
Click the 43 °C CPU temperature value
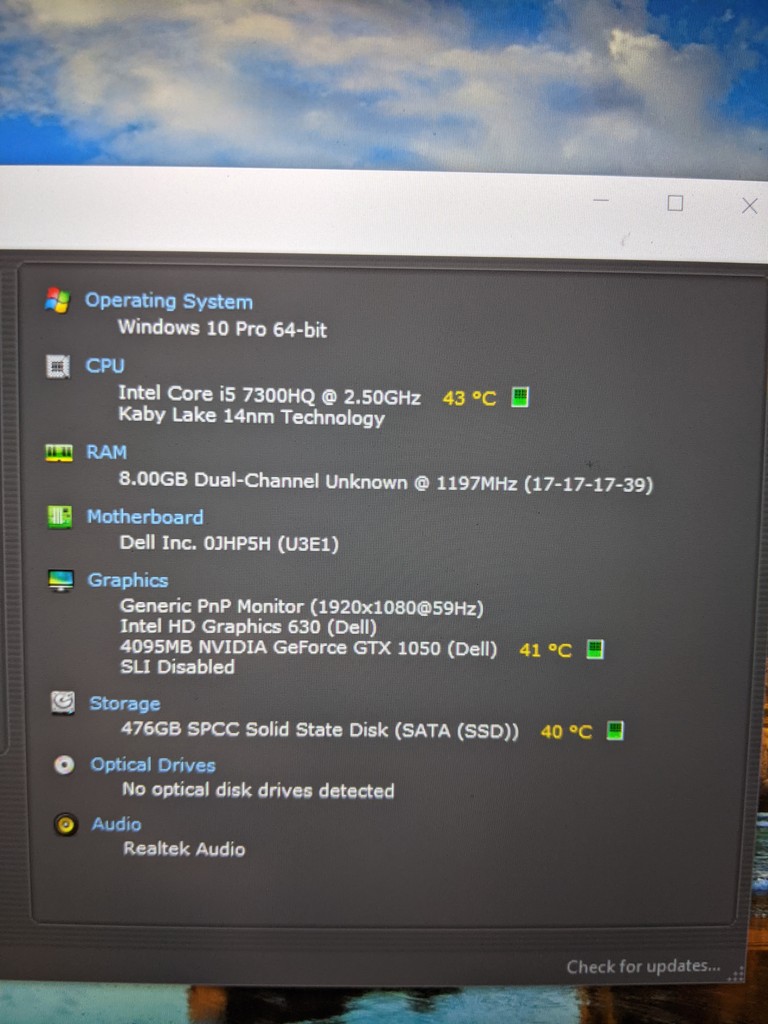469,398
